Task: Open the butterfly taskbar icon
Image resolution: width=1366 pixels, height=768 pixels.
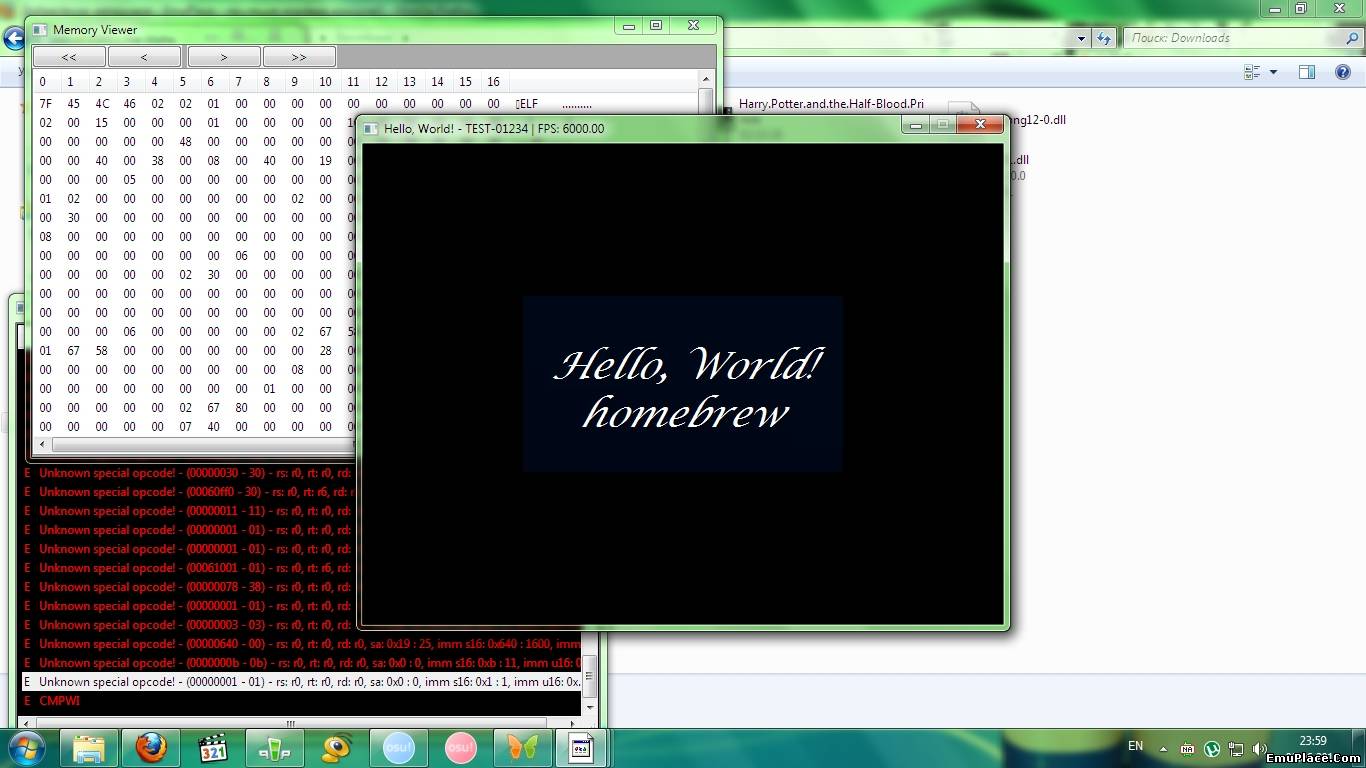Action: [x=523, y=748]
